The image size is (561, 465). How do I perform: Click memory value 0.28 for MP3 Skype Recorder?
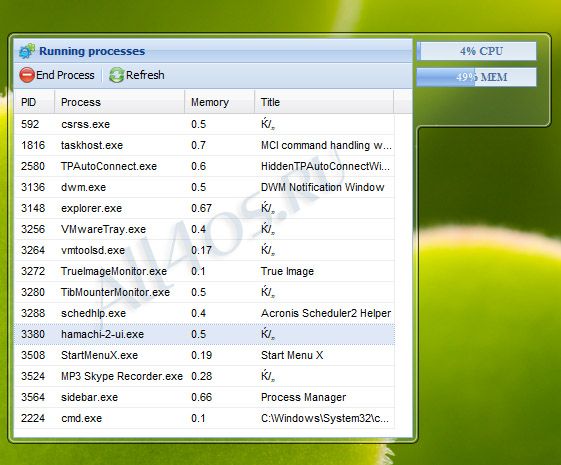[201, 376]
